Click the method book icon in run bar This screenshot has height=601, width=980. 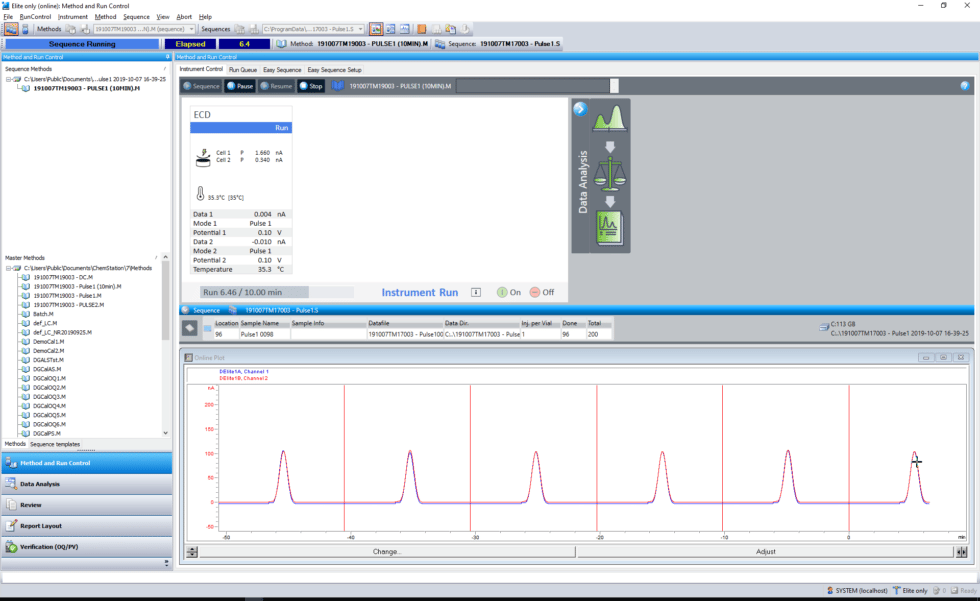point(338,86)
